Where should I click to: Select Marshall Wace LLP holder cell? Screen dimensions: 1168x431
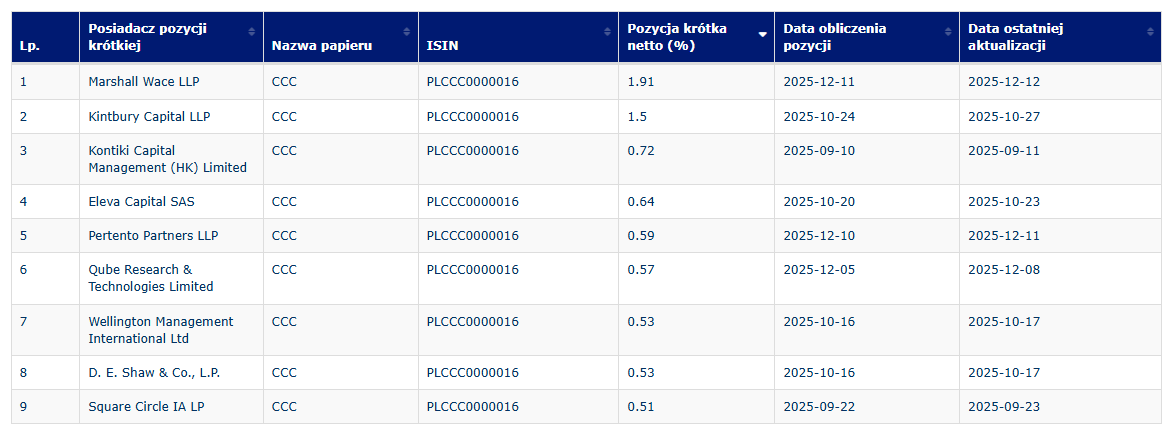tap(171, 82)
